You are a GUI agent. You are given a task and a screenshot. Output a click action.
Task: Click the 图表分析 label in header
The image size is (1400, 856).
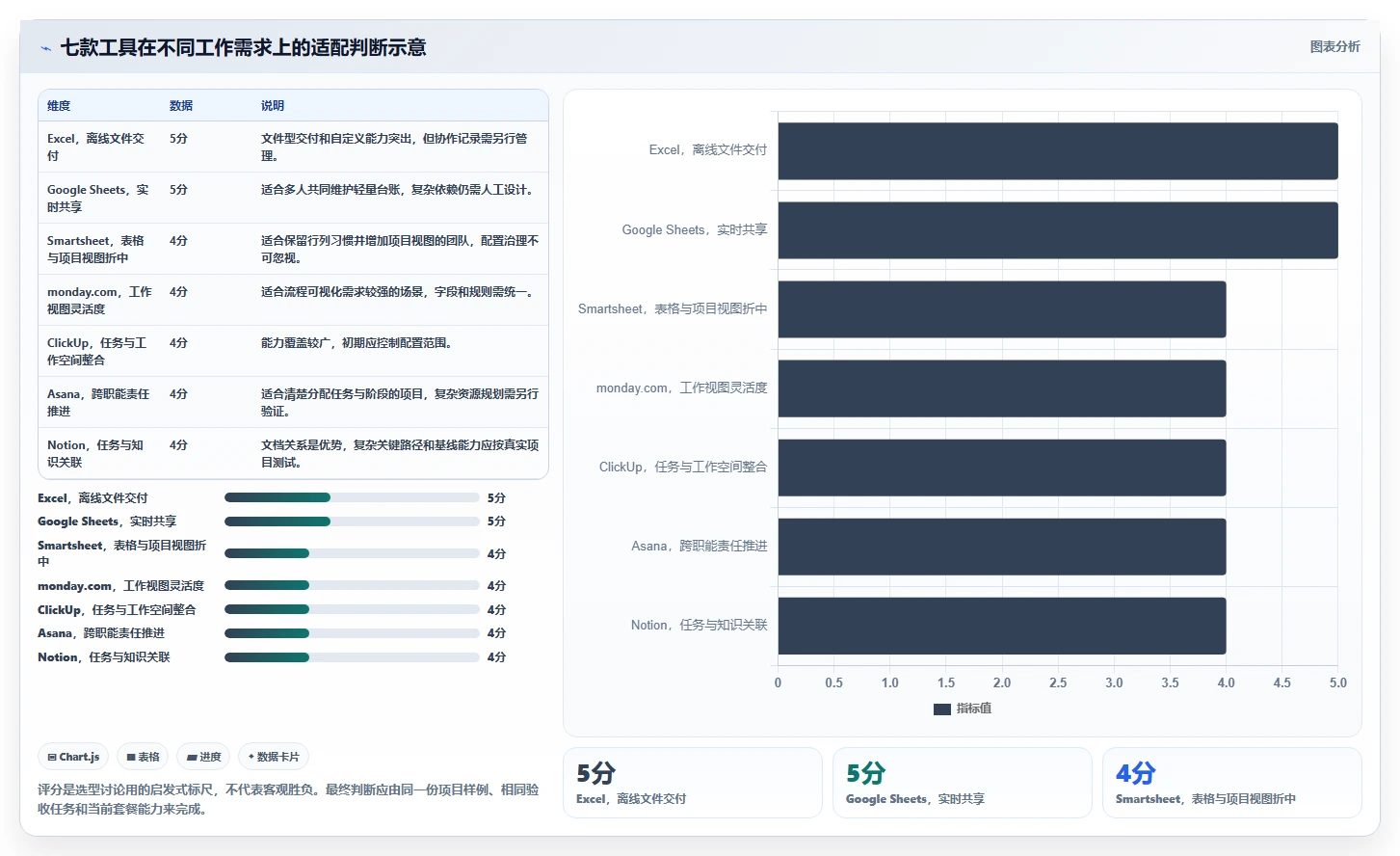click(1334, 46)
